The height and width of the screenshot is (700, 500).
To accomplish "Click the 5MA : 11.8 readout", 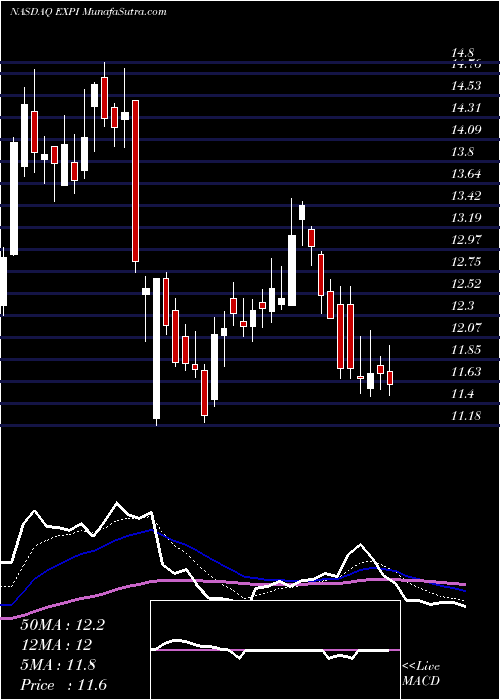I will (x=58, y=665).
